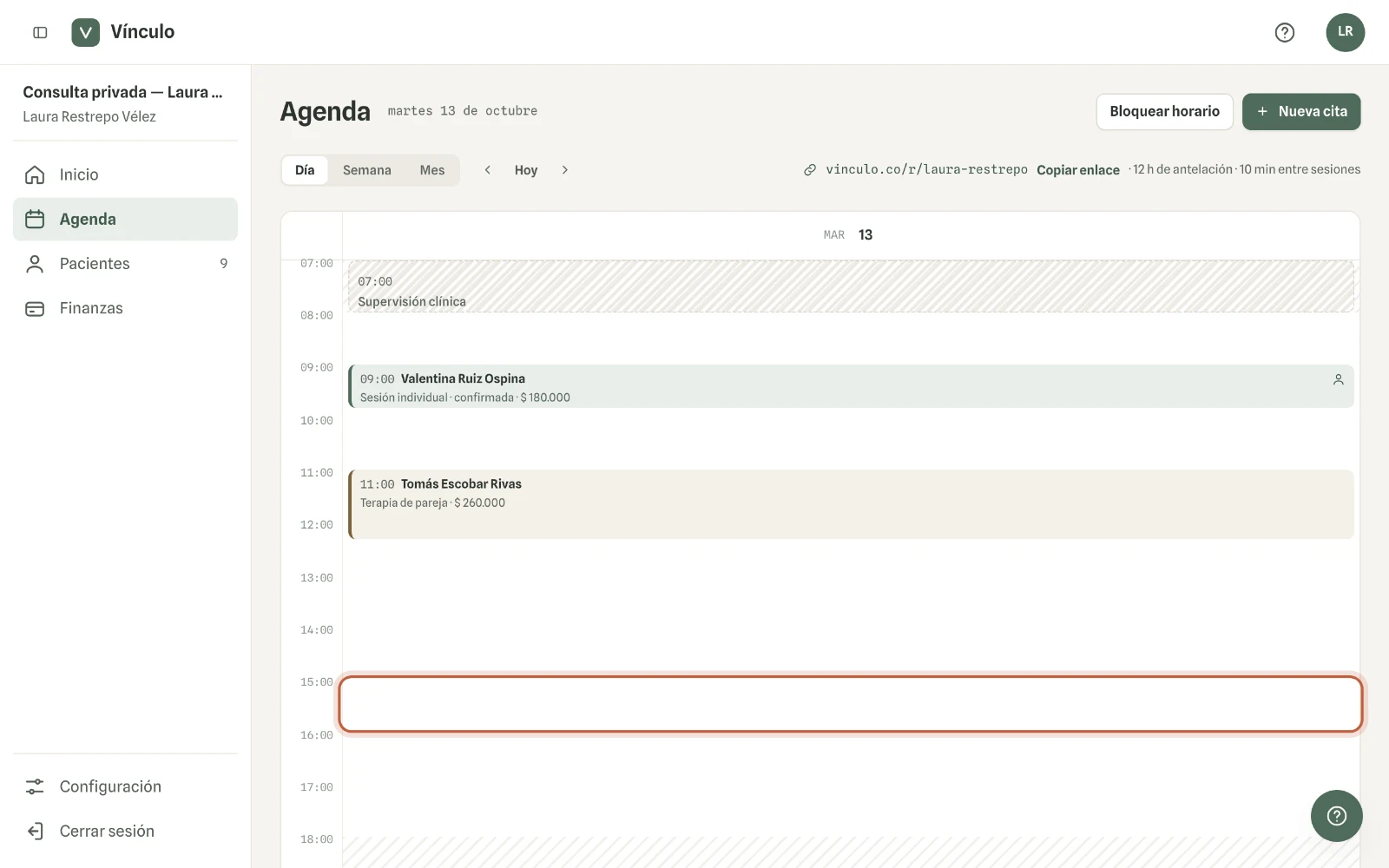Click the sliders icon next to Configuración
This screenshot has height=868, width=1389.
[35, 786]
